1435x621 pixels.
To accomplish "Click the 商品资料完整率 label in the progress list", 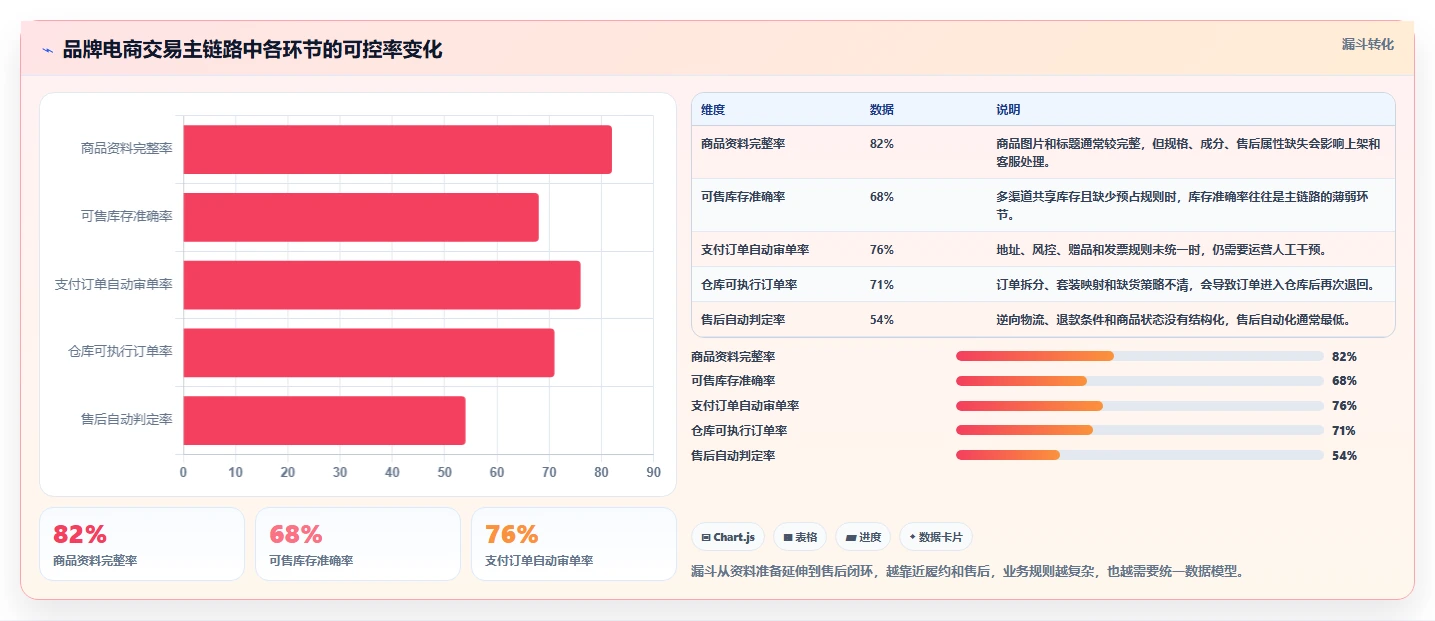I will point(733,357).
